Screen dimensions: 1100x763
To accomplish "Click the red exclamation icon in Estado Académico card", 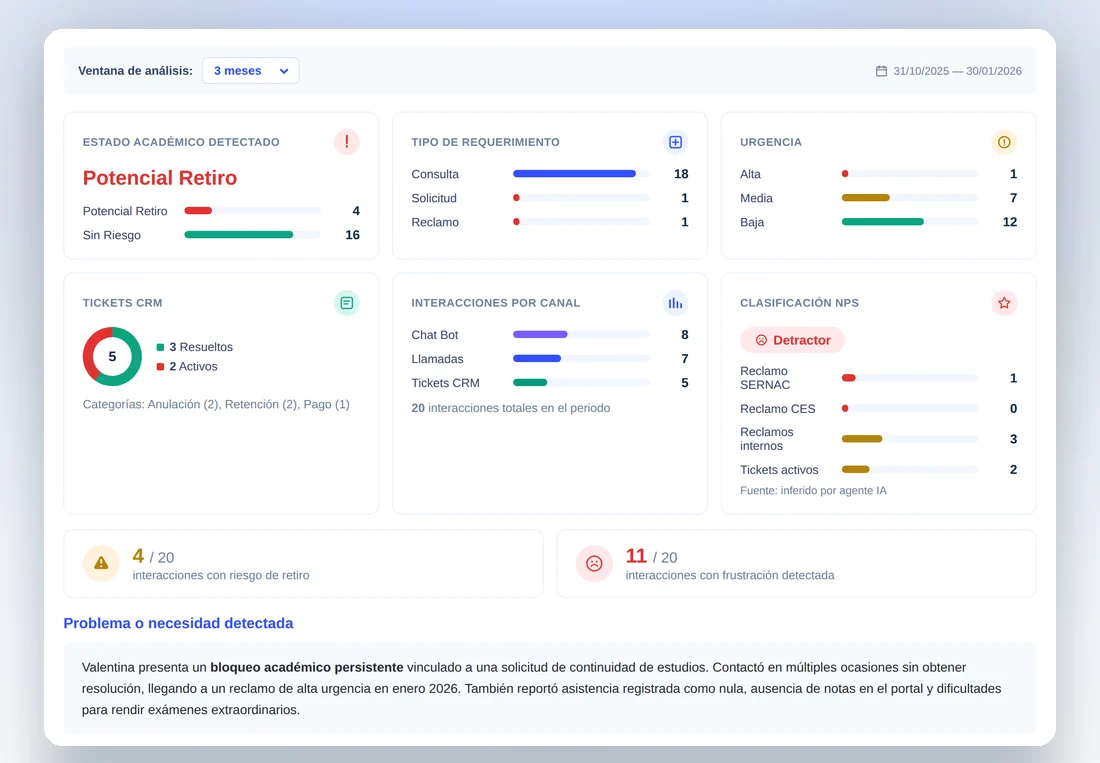I will [x=347, y=142].
